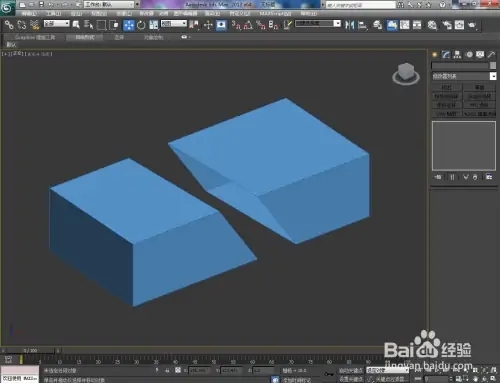This screenshot has width=500, height=383.
Task: Switch to the Utilities command panel tab
Action: pos(491,55)
